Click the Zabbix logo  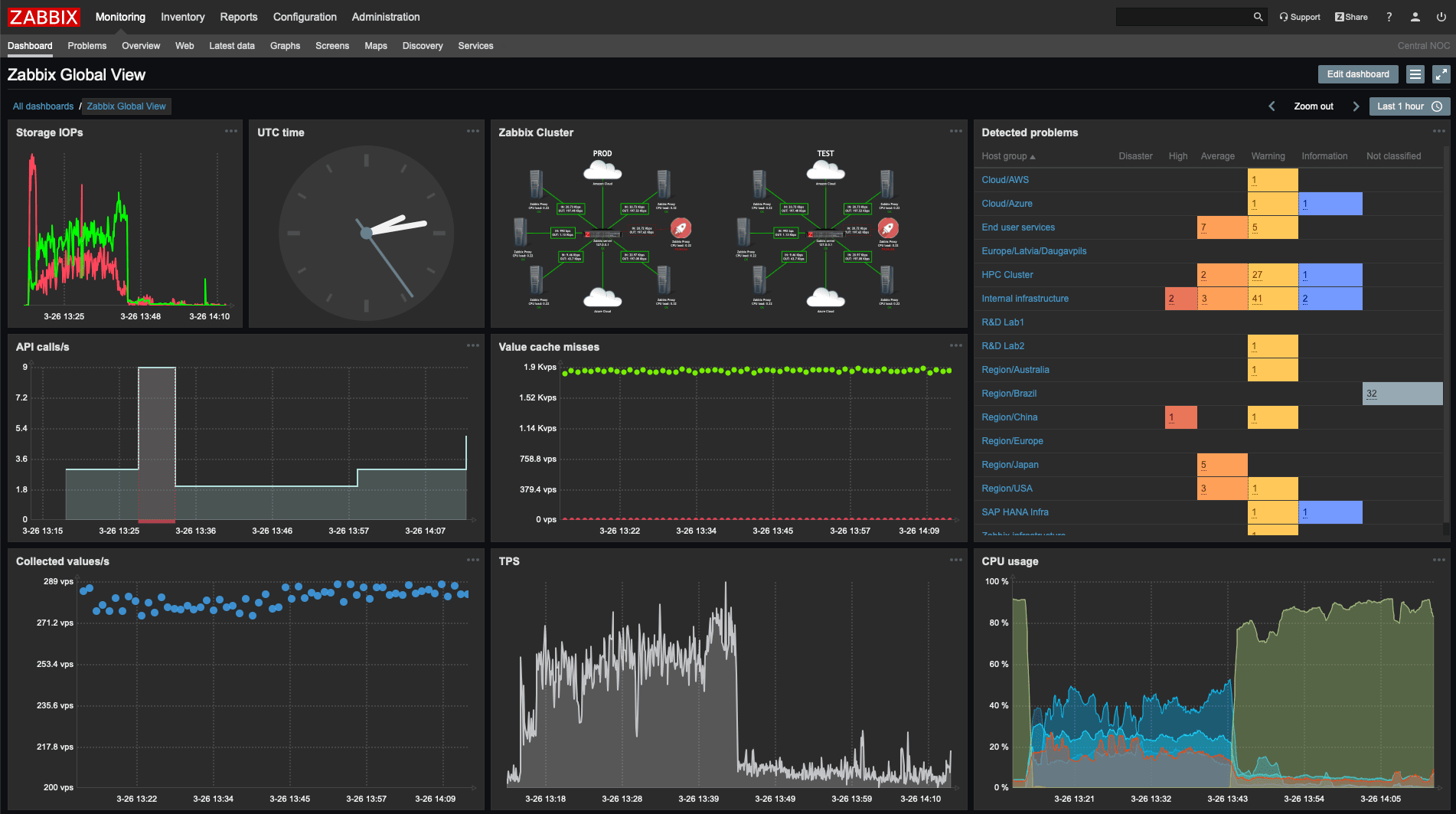click(x=43, y=16)
